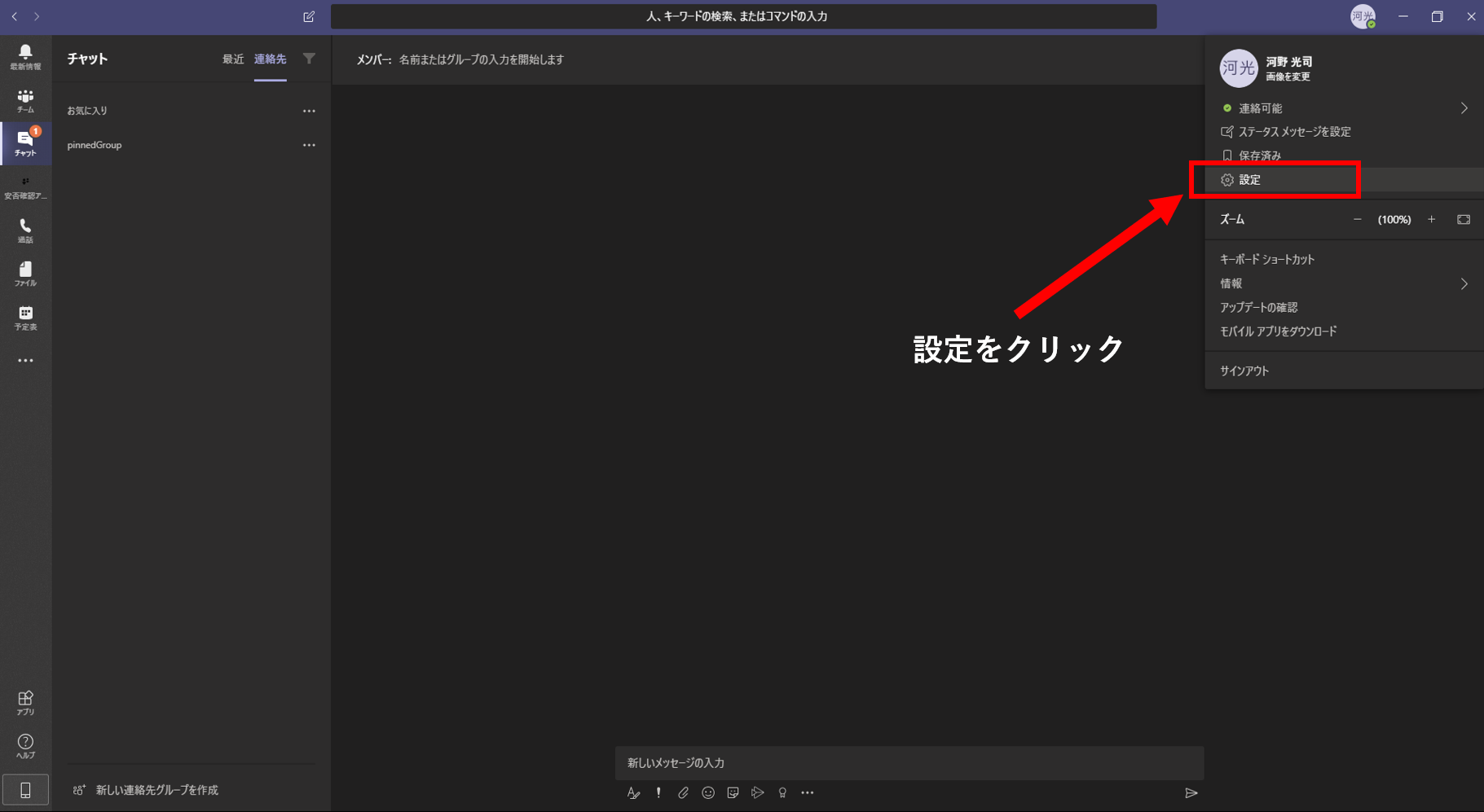Select 設定 from the profile menu
This screenshot has height=812, width=1484.
[1250, 180]
